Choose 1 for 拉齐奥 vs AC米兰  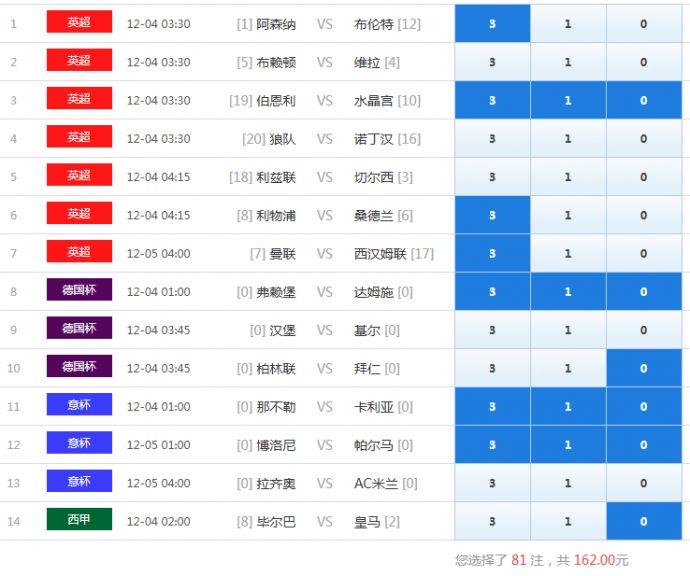coord(568,483)
